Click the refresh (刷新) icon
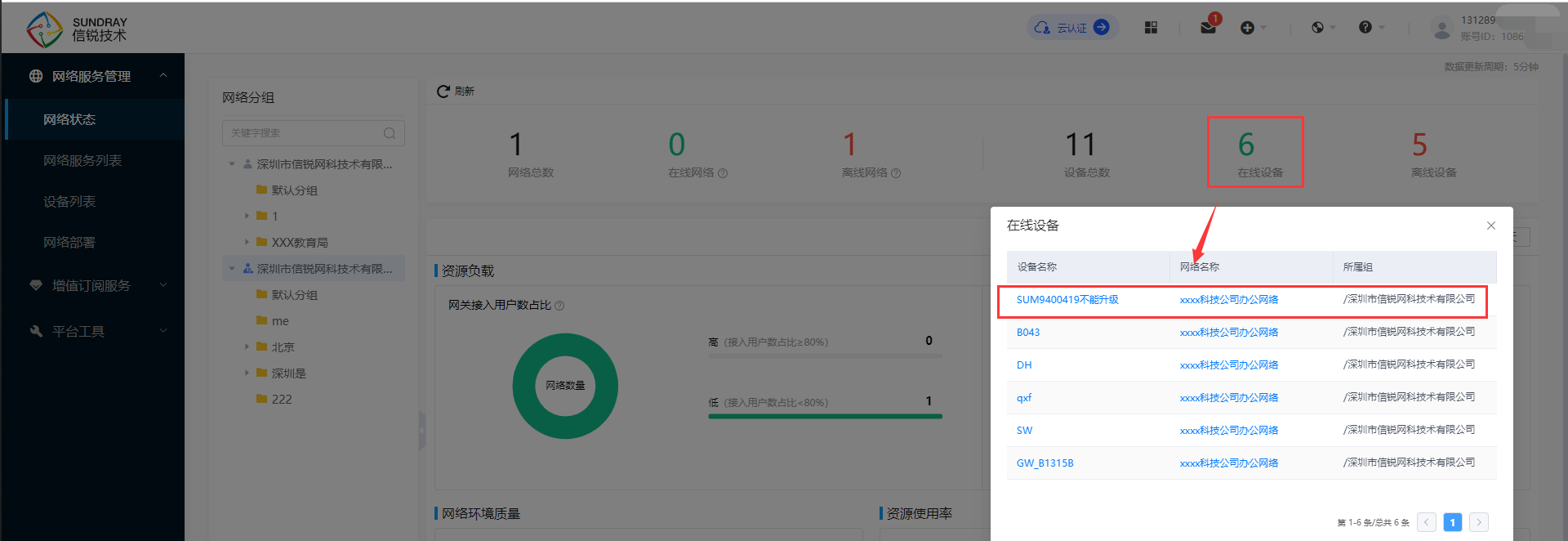The height and width of the screenshot is (541, 1568). 443,92
